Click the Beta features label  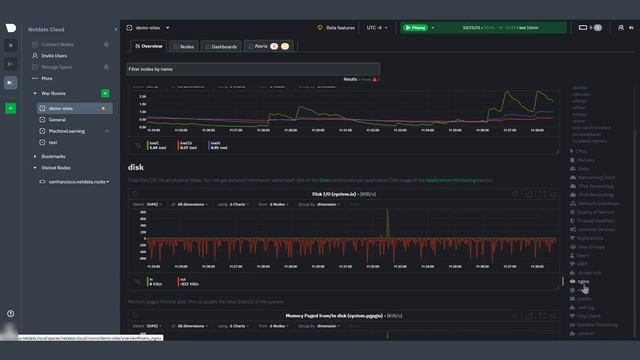point(340,28)
